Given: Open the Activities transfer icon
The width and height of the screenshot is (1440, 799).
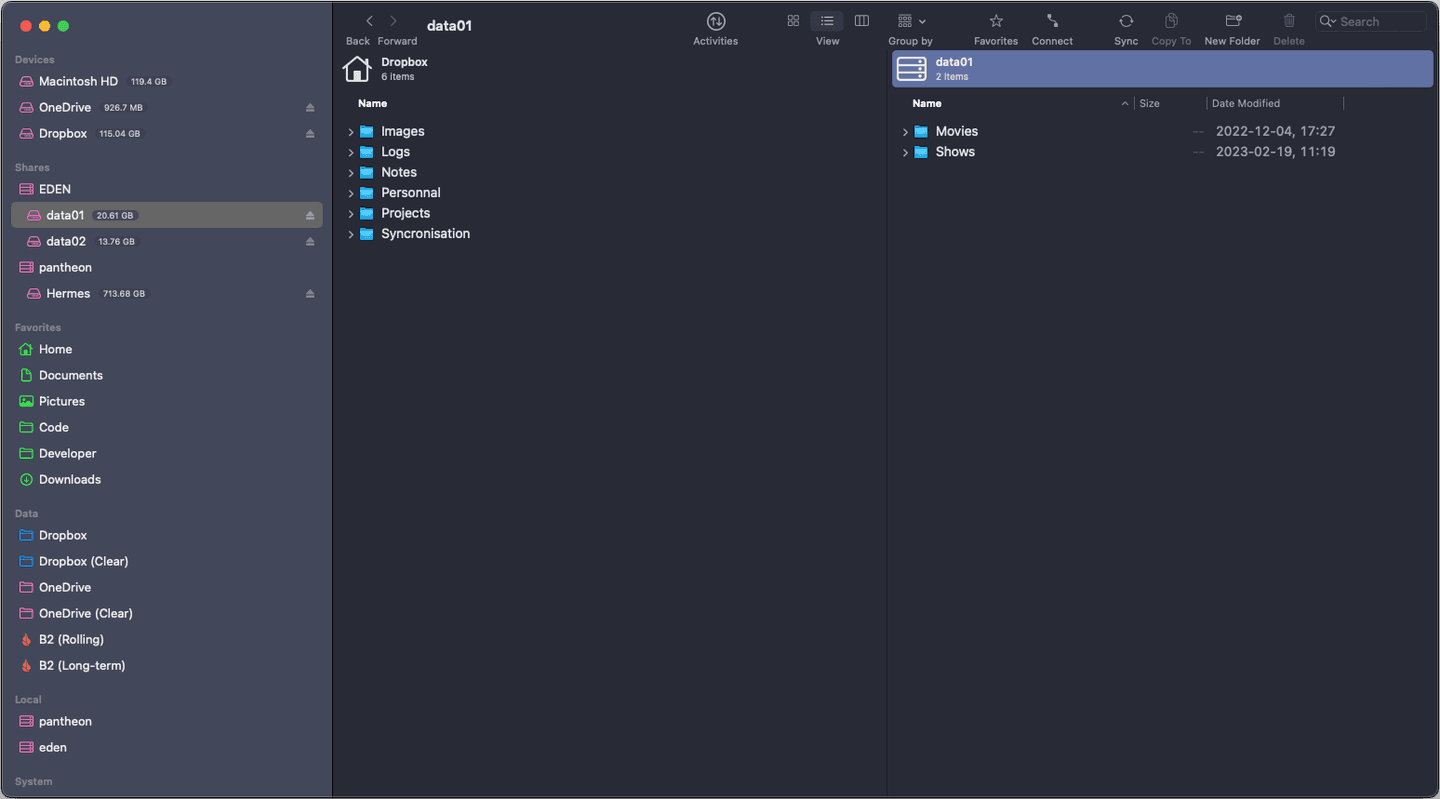Looking at the screenshot, I should pyautogui.click(x=715, y=22).
